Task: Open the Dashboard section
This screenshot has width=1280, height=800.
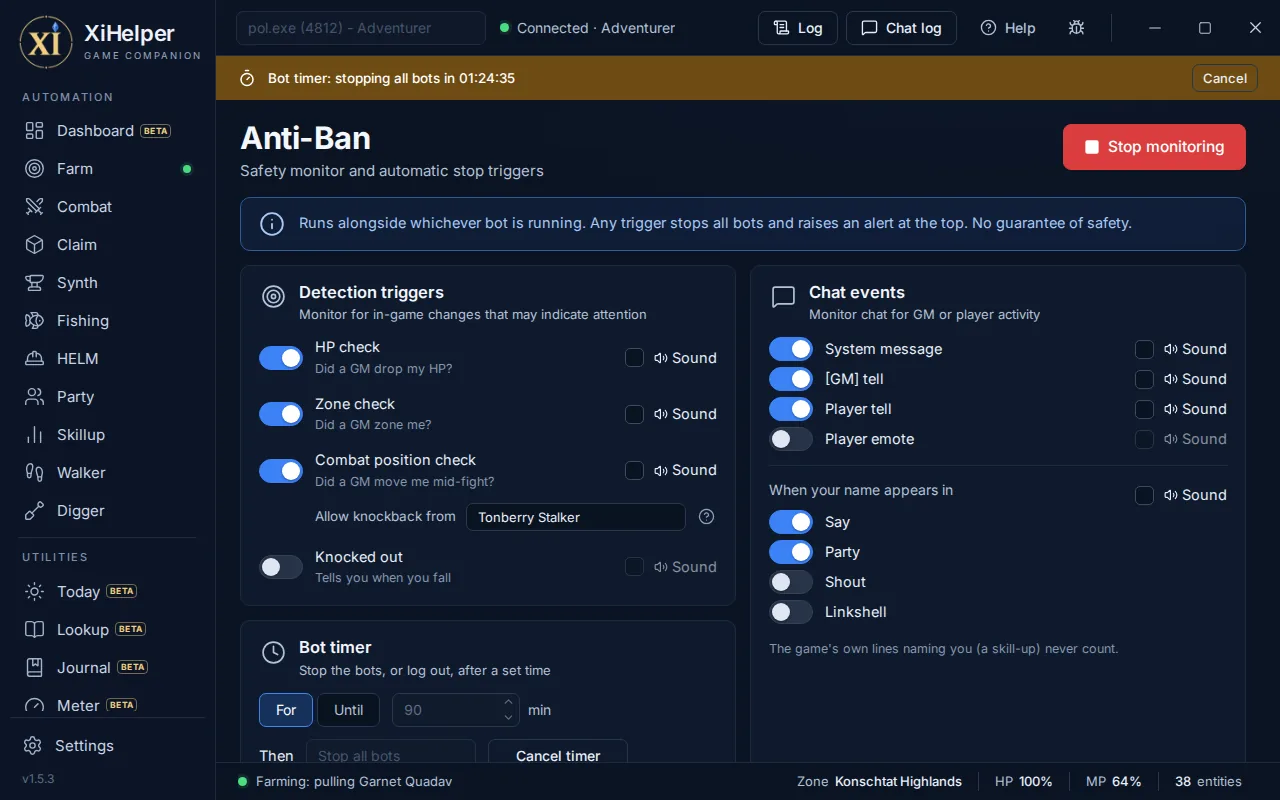Action: click(108, 131)
